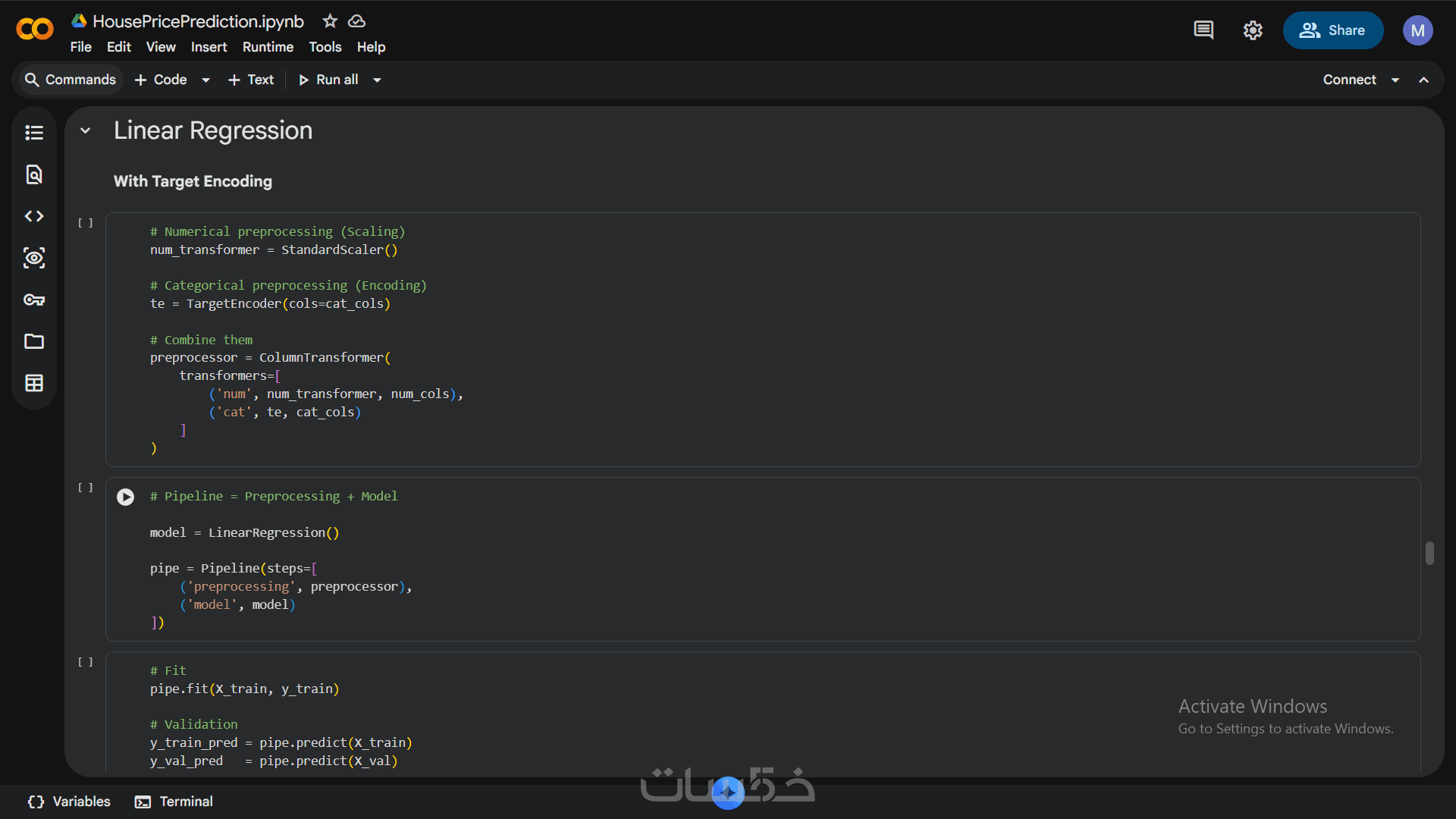Screen dimensions: 1456x819
Task: Open the secrets key icon in sidebar
Action: tap(34, 300)
